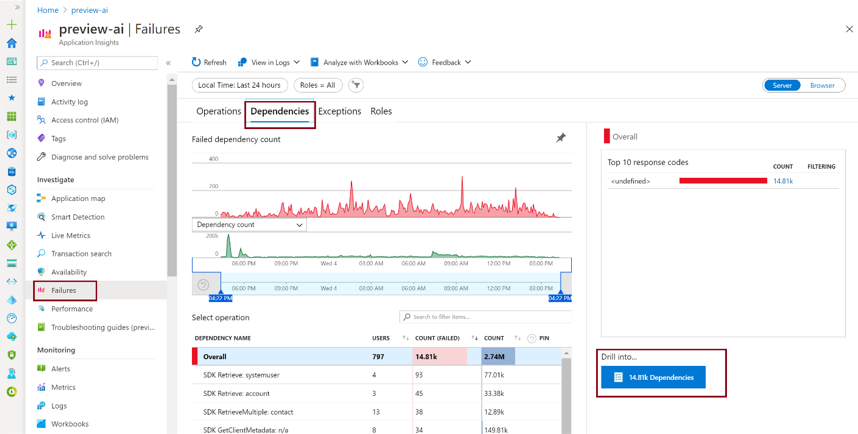Screen dimensions: 858x434
Task: Expand the portal rail with double chevron
Action: 17,7
